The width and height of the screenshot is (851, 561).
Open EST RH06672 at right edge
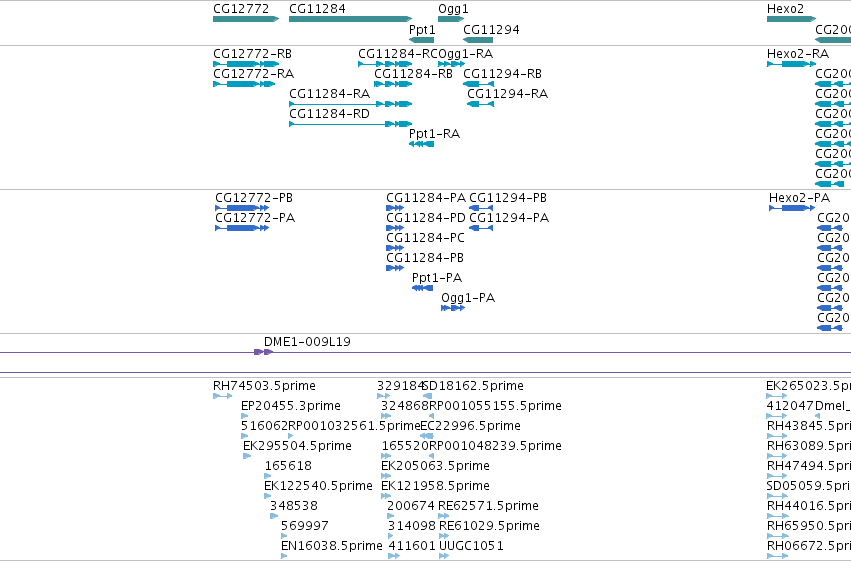click(777, 556)
